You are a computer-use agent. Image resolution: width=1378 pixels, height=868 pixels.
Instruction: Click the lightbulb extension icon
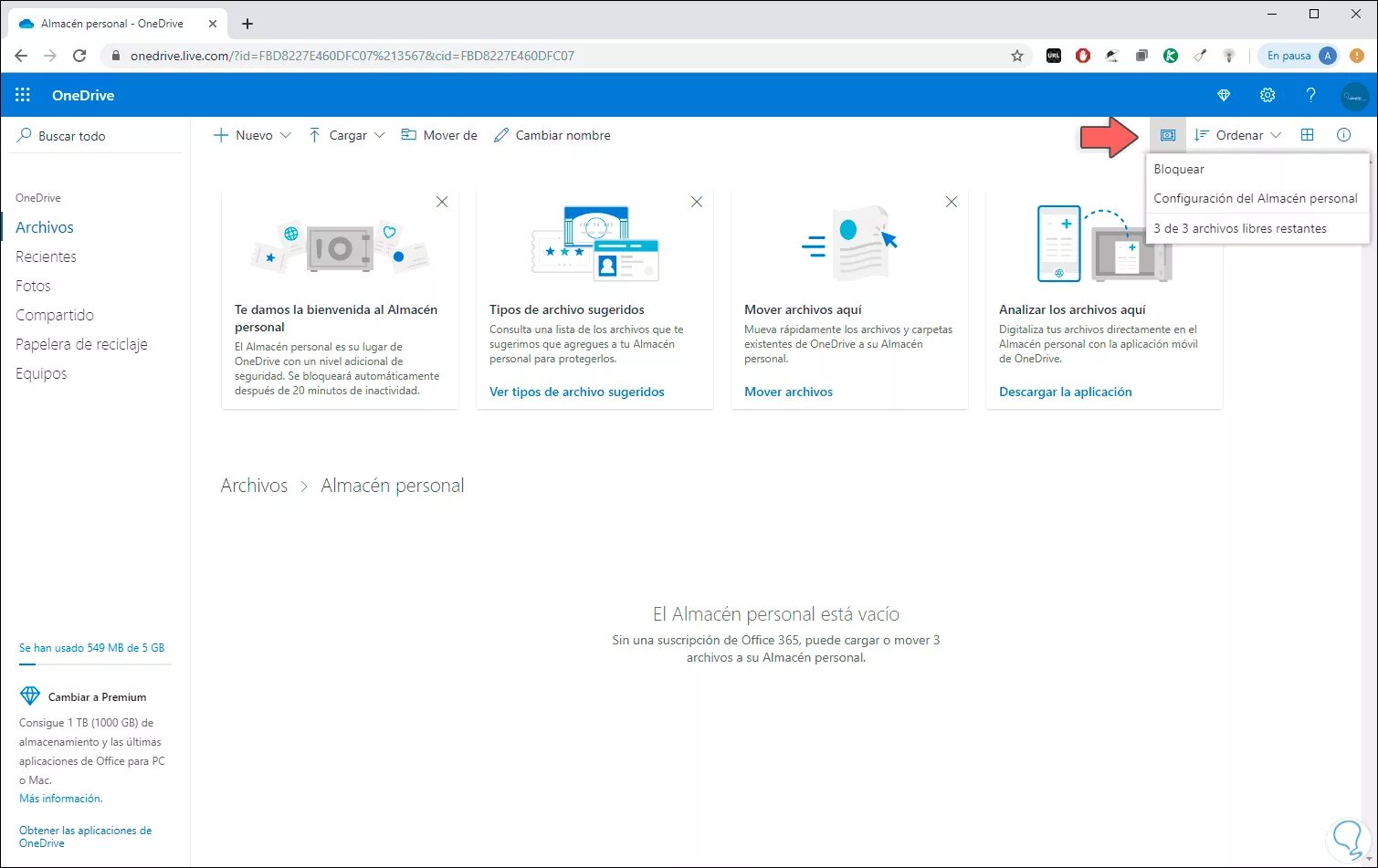[x=1229, y=56]
